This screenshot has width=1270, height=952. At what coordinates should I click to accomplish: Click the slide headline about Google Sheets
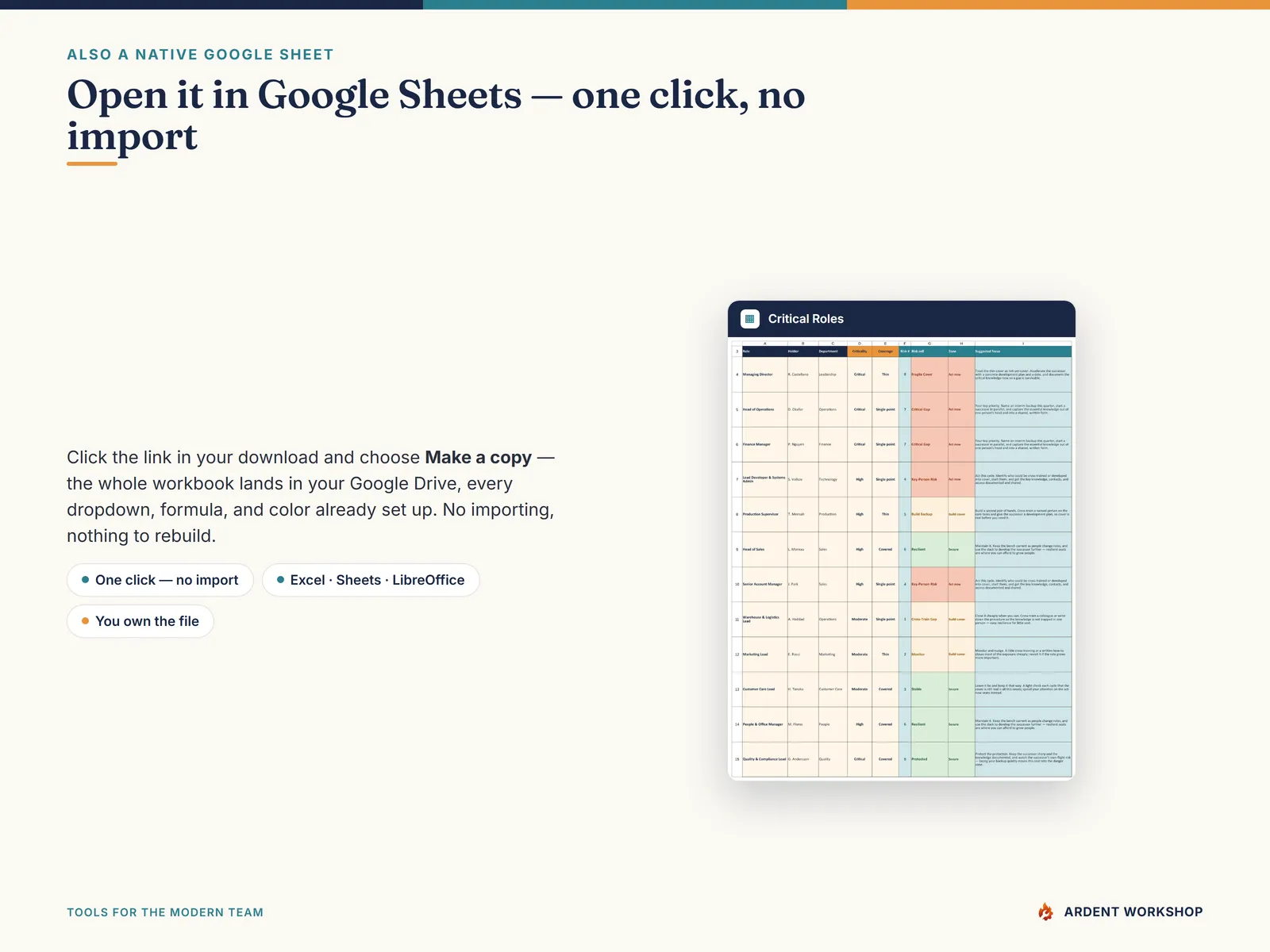click(x=436, y=115)
